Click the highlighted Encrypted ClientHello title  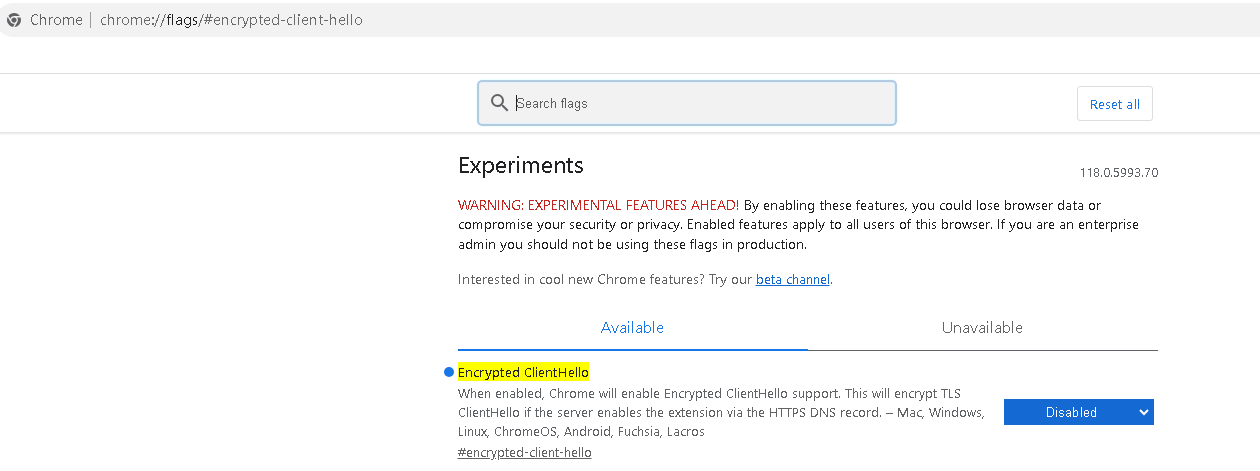[523, 373]
